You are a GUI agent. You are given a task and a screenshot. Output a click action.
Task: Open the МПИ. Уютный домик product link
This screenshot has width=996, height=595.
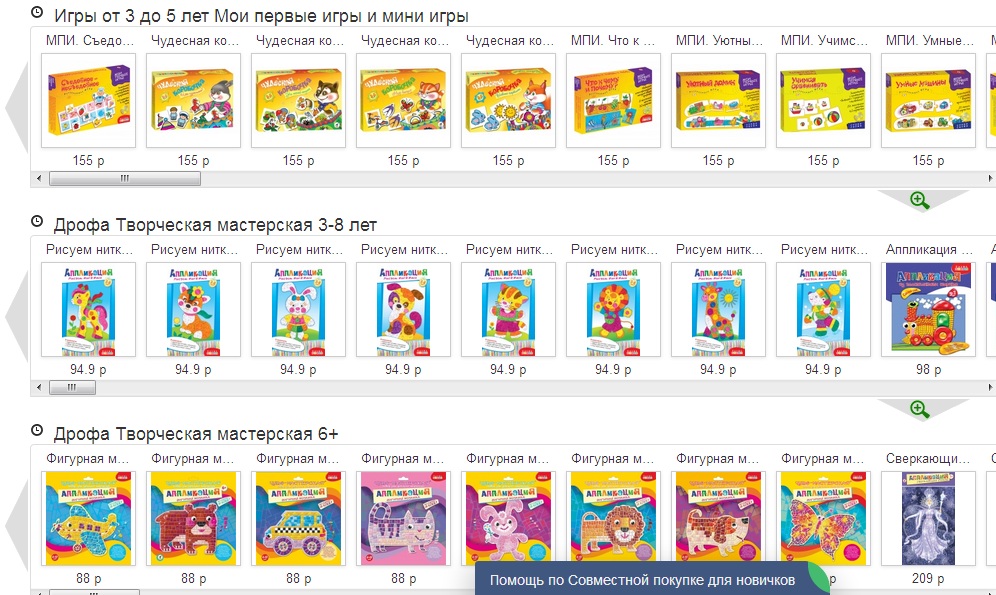coord(719,41)
